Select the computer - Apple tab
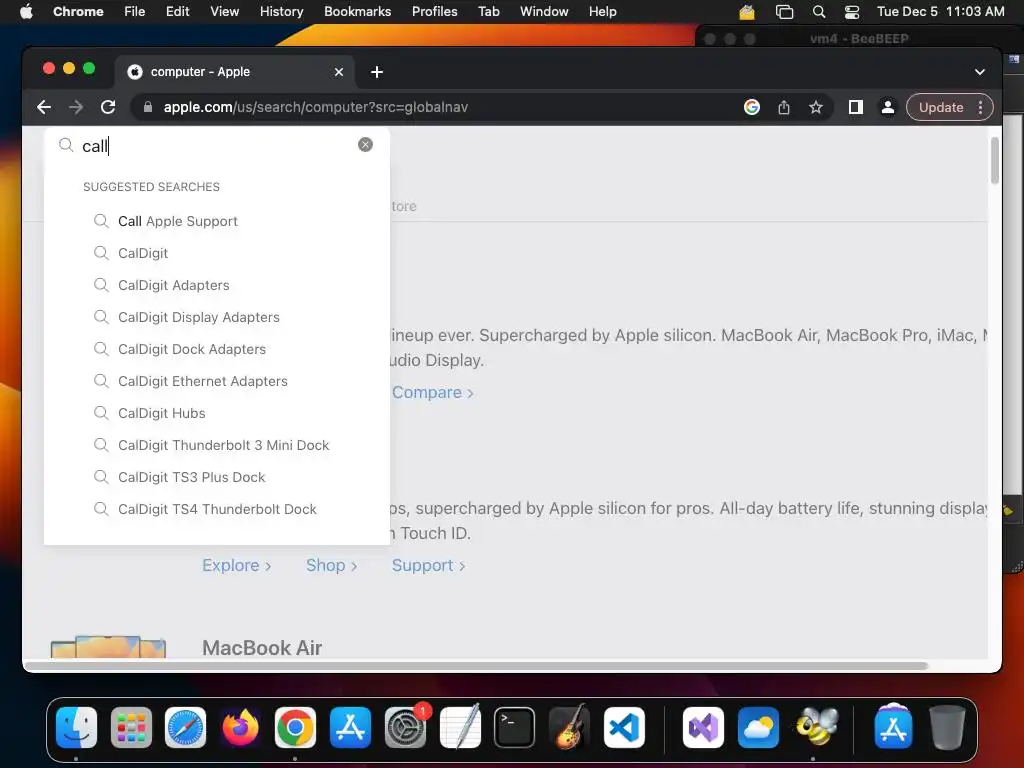The width and height of the screenshot is (1024, 768). point(235,72)
